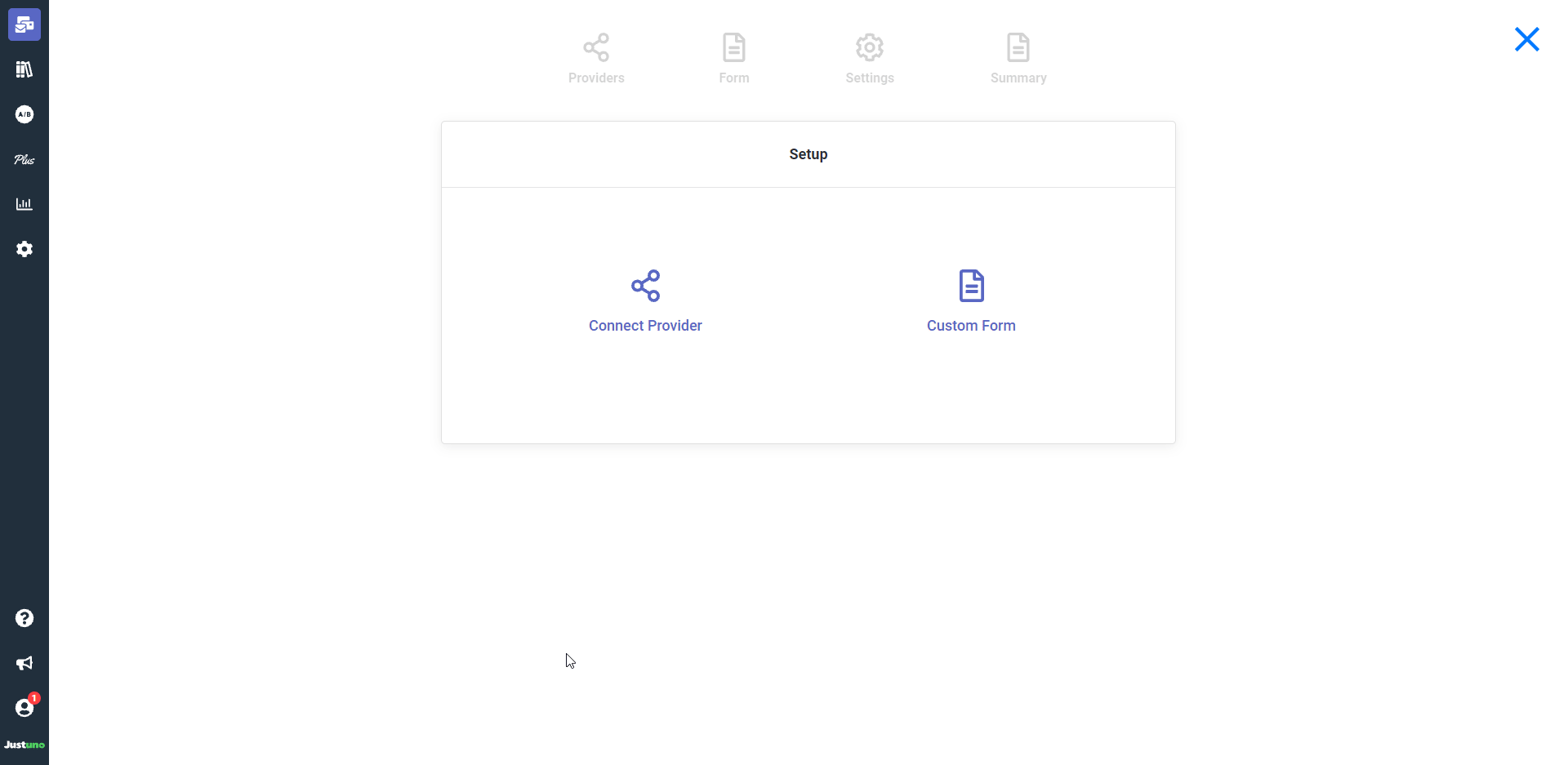Choose the Connect Provider option
The image size is (1568, 765).
point(645,325)
